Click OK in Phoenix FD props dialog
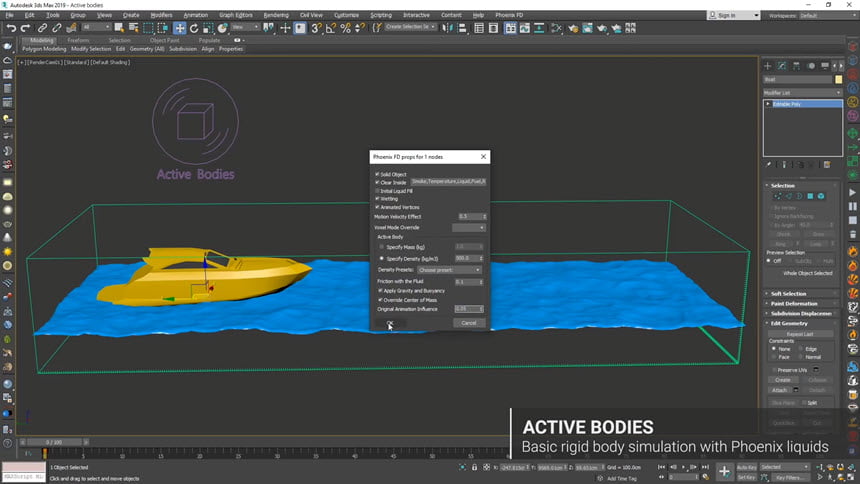The width and height of the screenshot is (860, 484). pos(390,323)
